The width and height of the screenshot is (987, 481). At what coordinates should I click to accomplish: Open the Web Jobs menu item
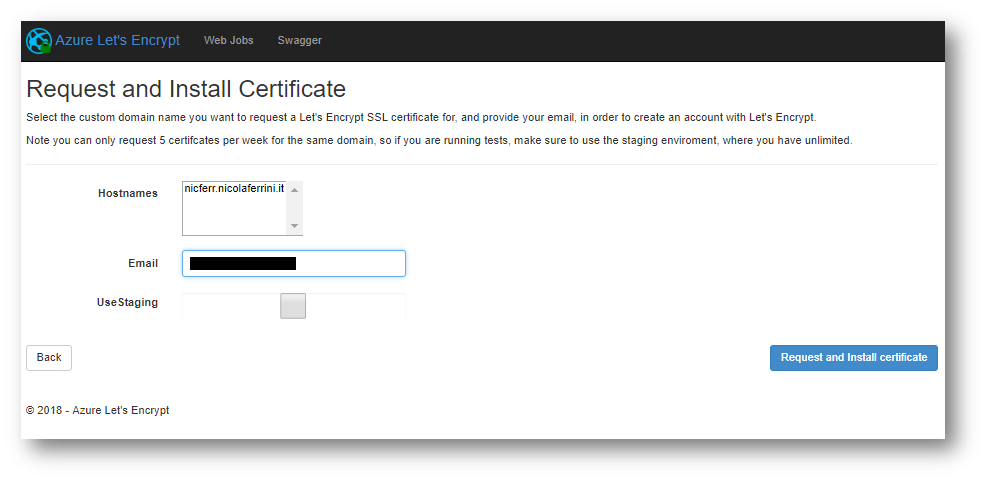228,40
